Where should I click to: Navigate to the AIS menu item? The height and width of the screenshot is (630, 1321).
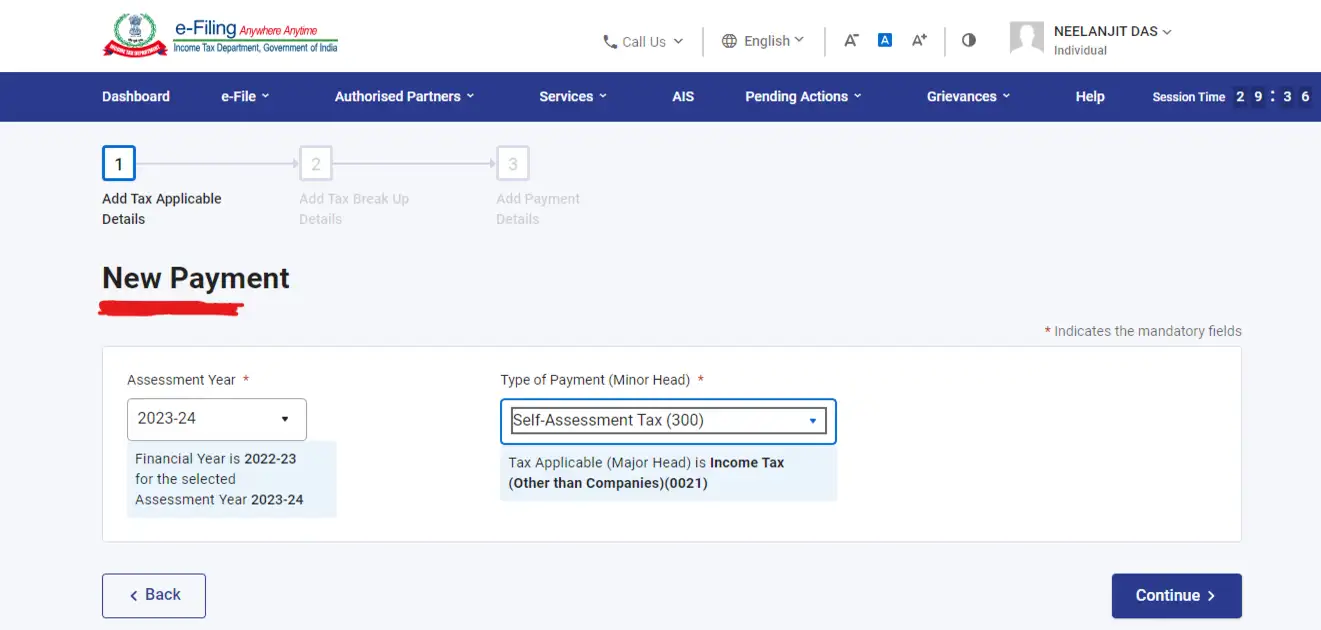tap(683, 96)
